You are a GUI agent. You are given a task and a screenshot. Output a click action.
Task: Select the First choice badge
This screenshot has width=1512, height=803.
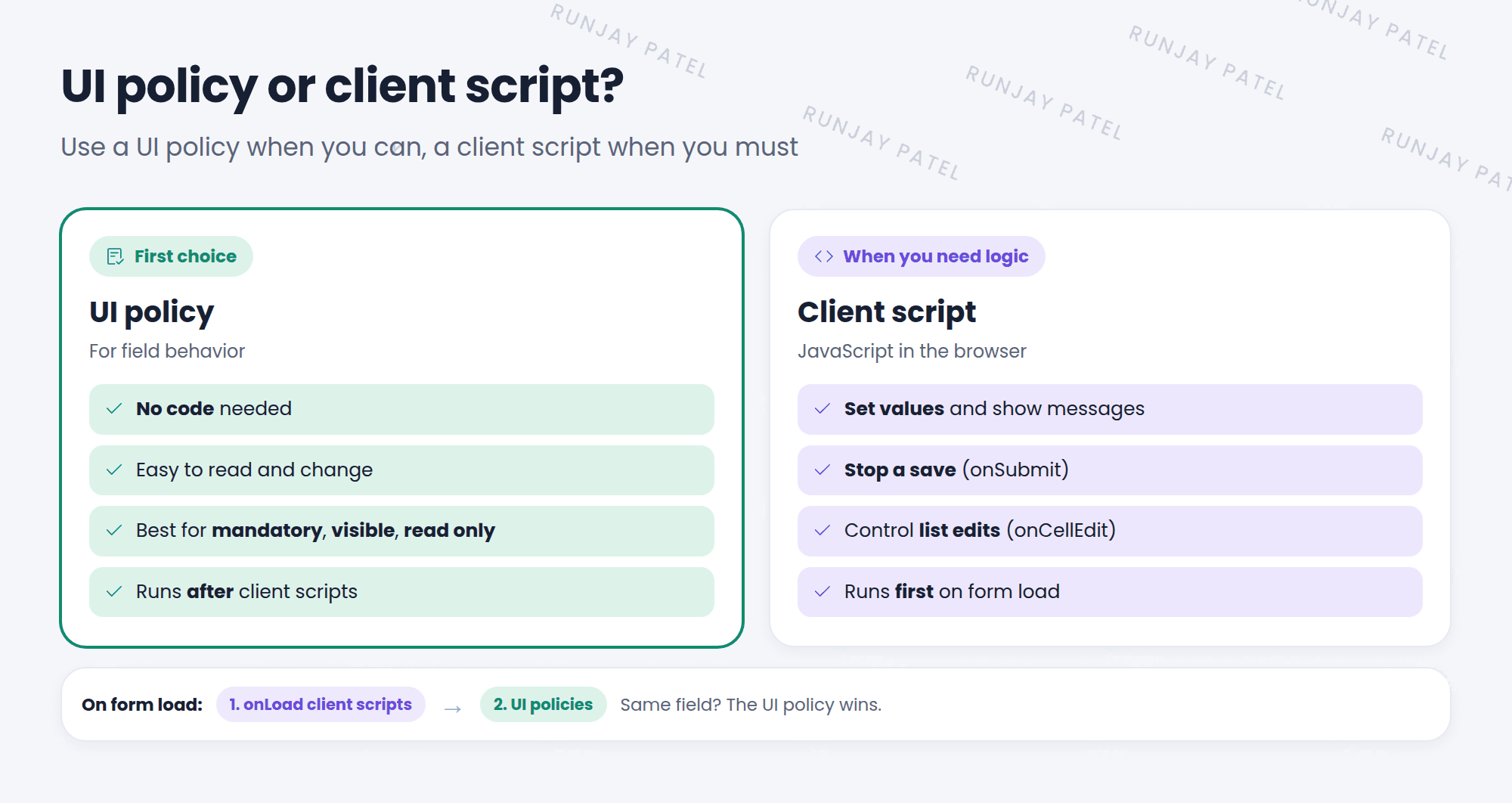coord(171,256)
